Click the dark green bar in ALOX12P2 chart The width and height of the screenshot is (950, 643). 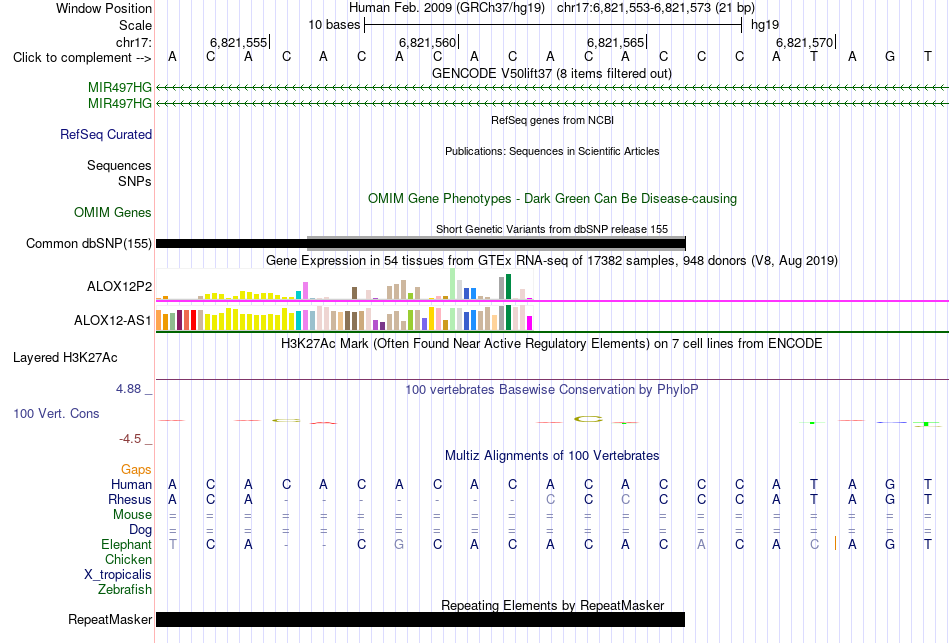pos(509,287)
